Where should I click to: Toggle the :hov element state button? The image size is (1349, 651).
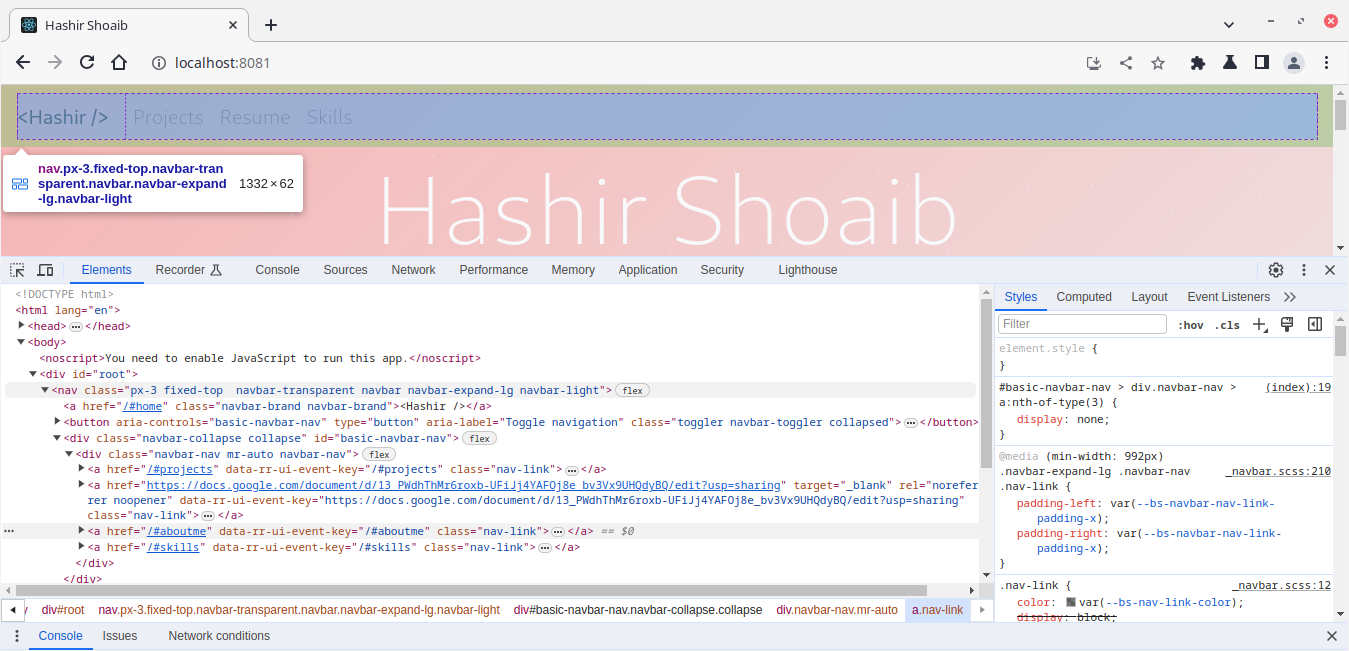tap(1190, 325)
